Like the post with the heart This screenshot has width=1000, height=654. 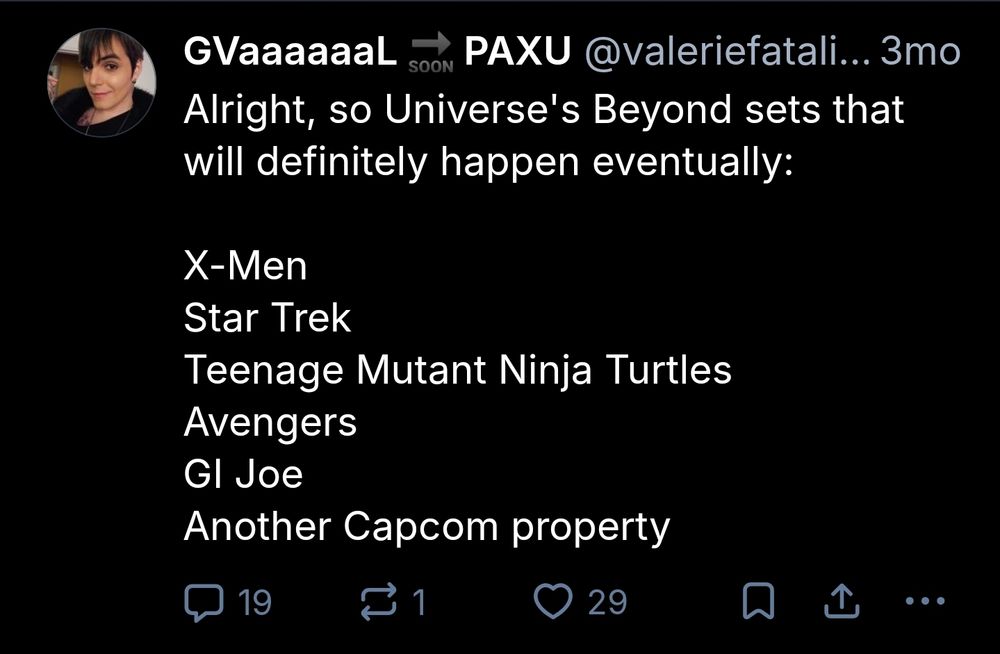pos(551,601)
